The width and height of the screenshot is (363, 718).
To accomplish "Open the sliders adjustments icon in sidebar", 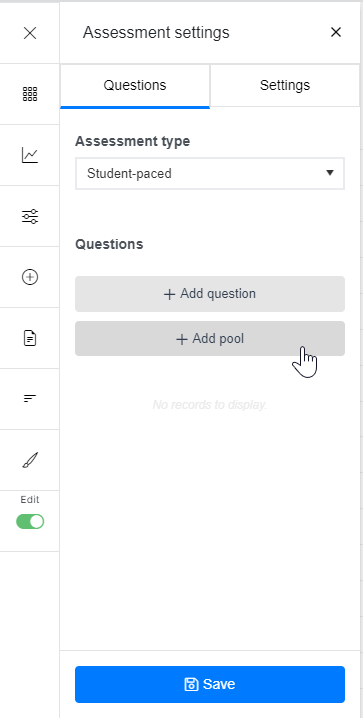I will [x=30, y=216].
